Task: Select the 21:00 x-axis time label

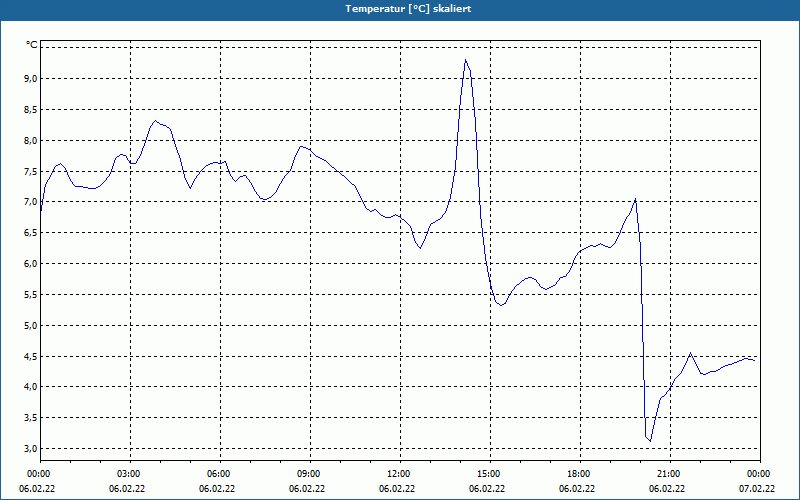Action: (x=667, y=474)
